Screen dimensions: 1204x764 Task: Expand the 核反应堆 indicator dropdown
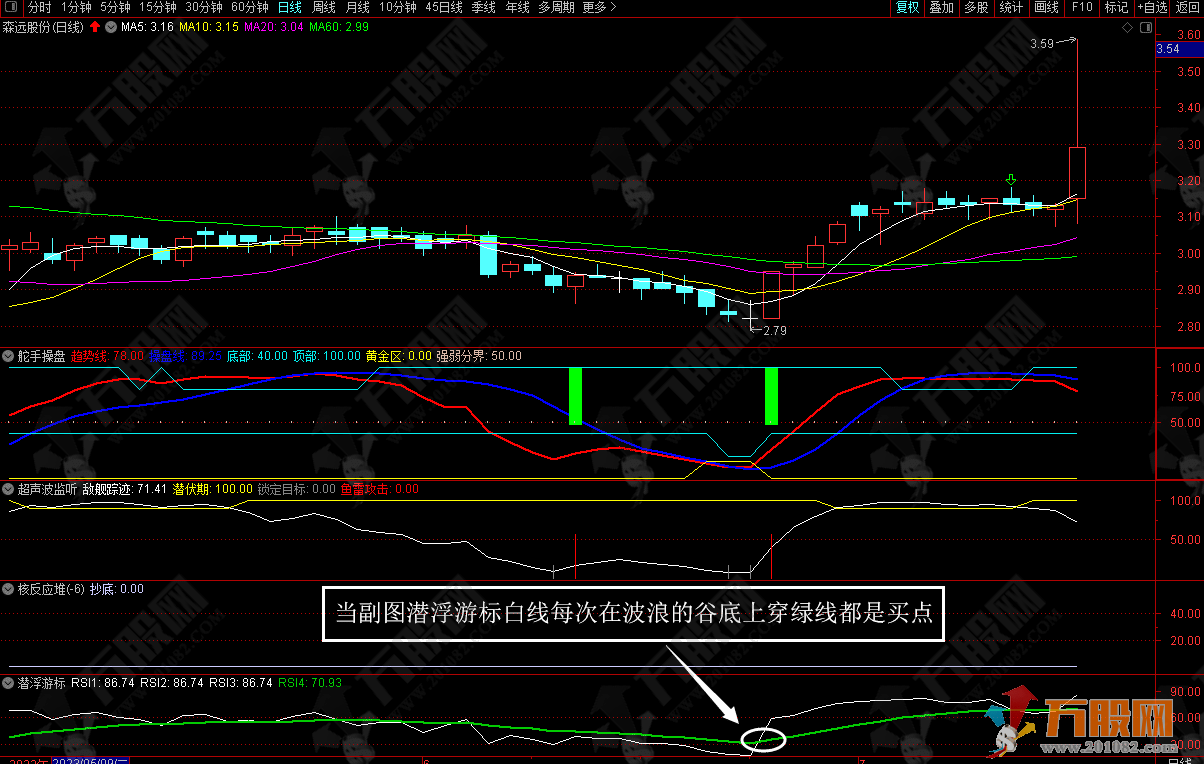[8, 589]
